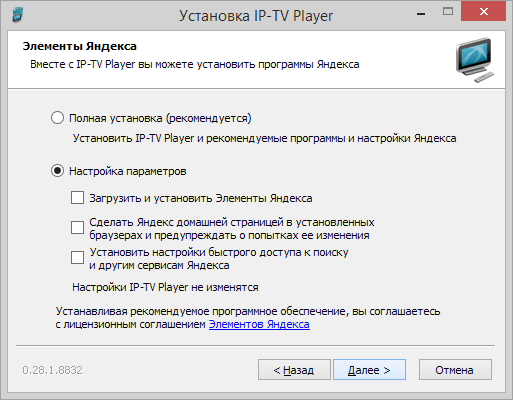Close the IP-TV Player installer window

(483, 12)
